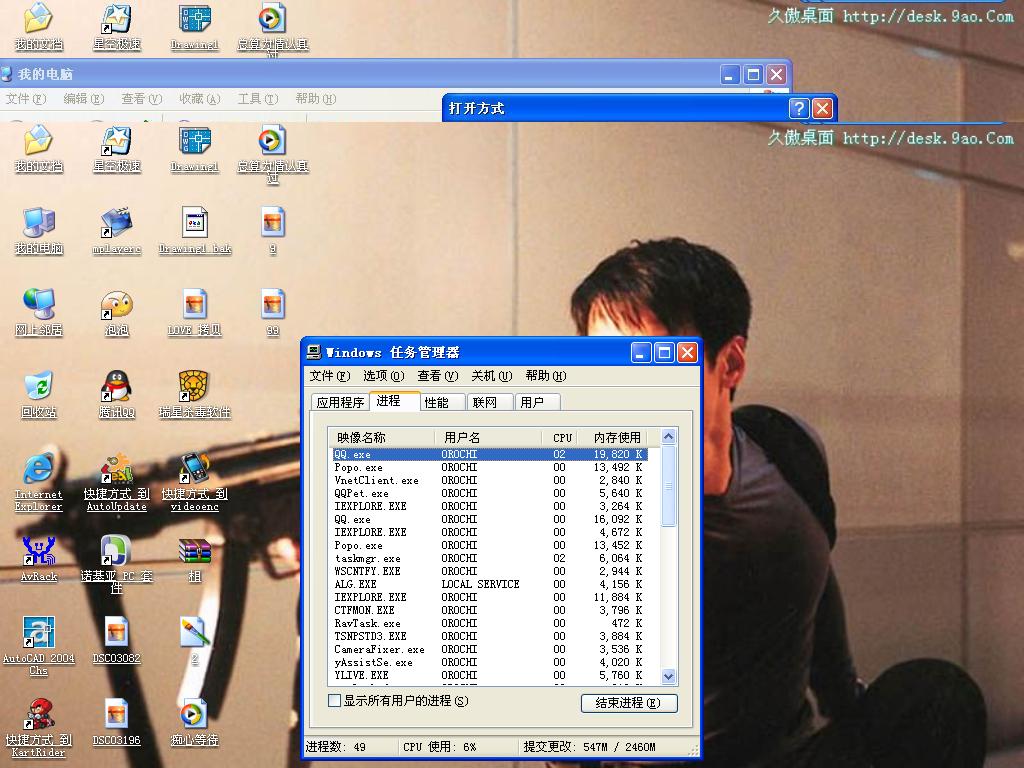Open the 关机 menu in Task Manager

pyautogui.click(x=491, y=376)
